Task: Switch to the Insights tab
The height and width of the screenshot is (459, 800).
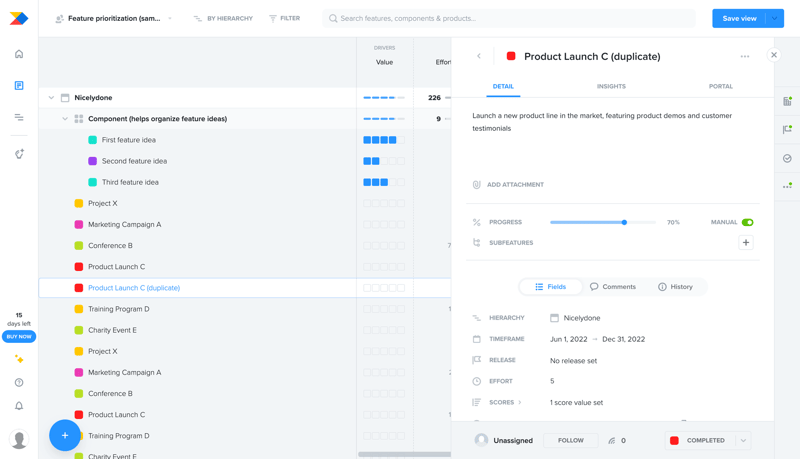Action: coord(611,86)
